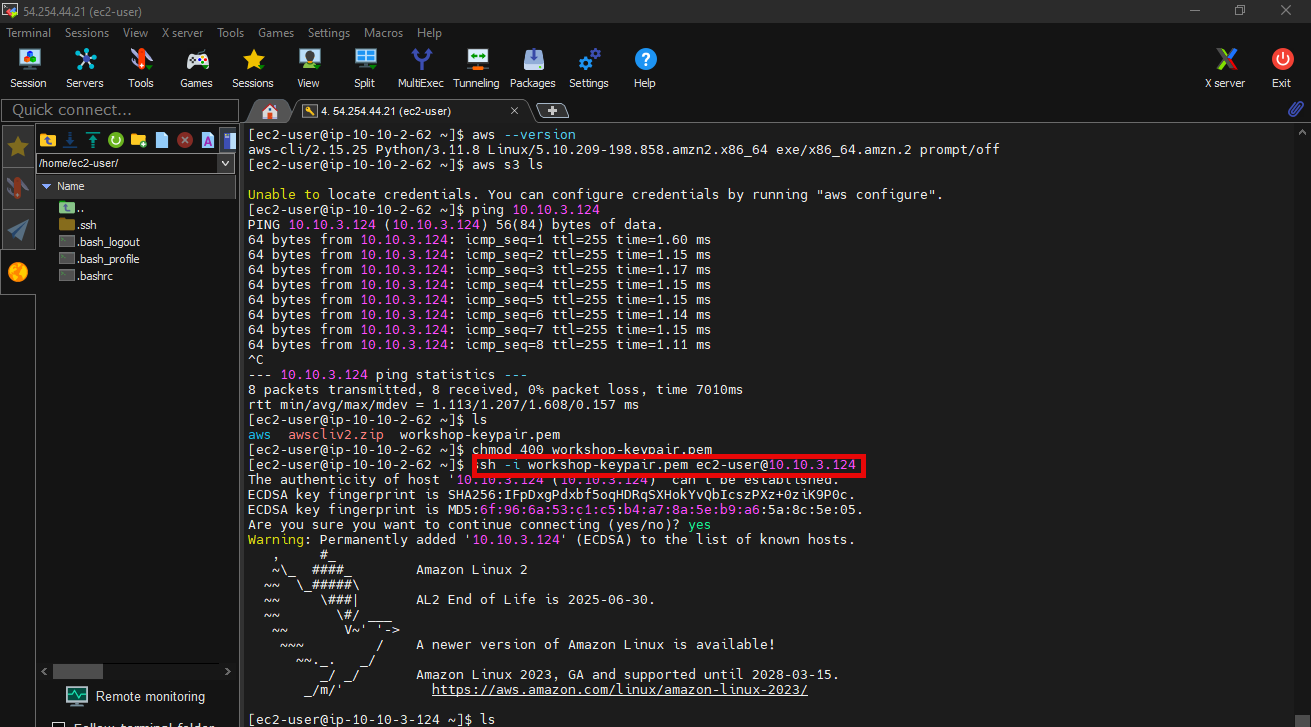The image size is (1311, 727).
Task: Click the blue panel icon in SFTP toolbar
Action: point(228,140)
